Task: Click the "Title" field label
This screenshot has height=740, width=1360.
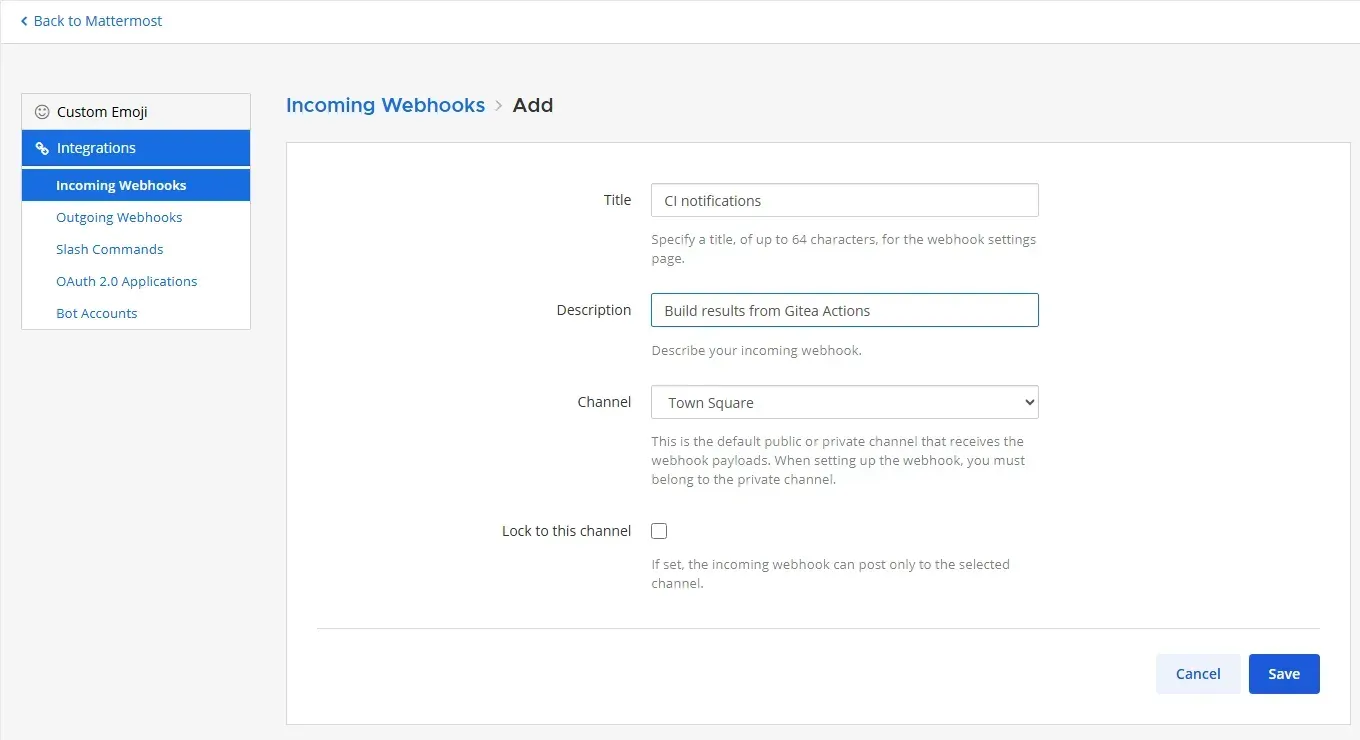Action: tap(617, 200)
